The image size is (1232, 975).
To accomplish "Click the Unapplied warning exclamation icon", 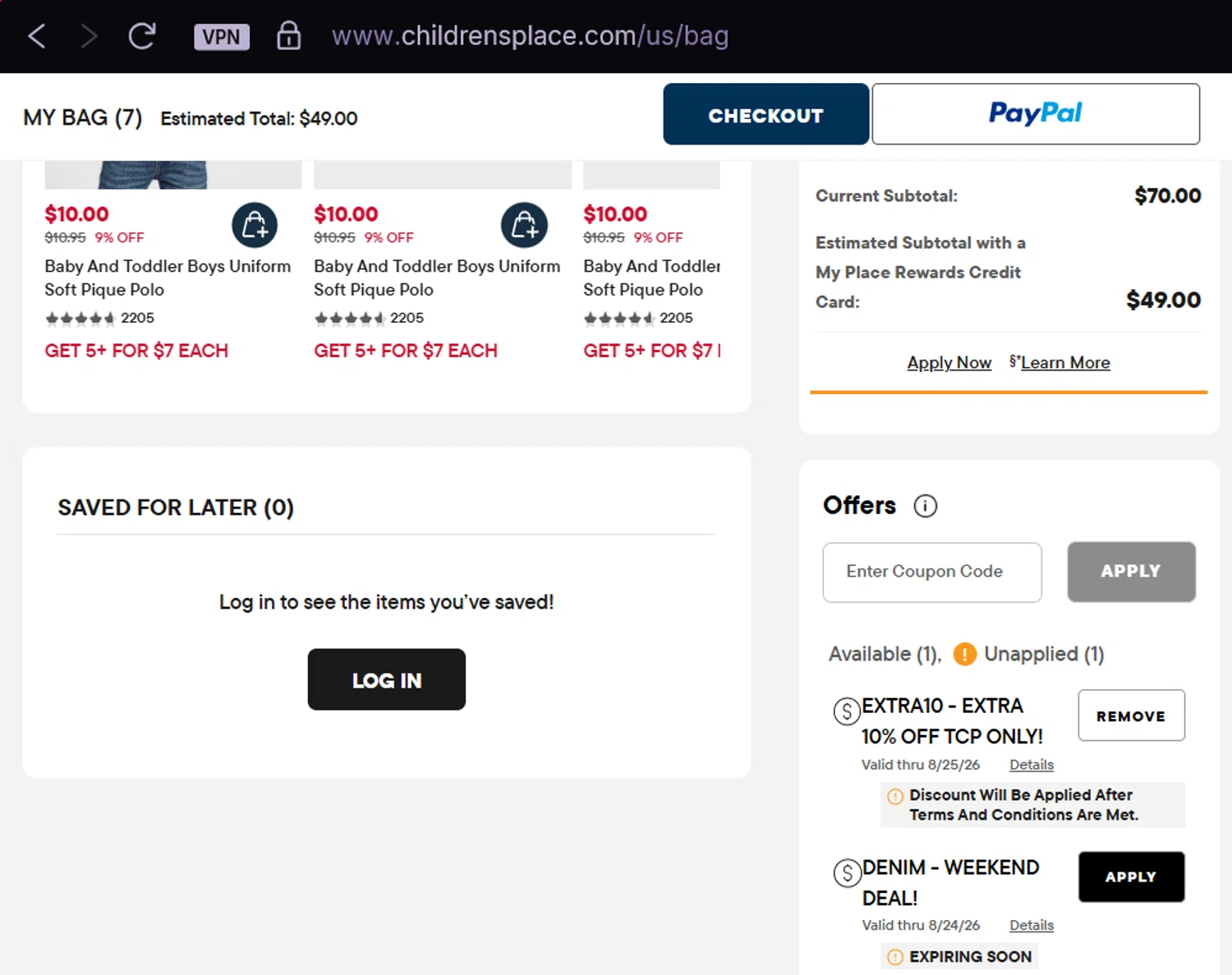I will point(964,655).
